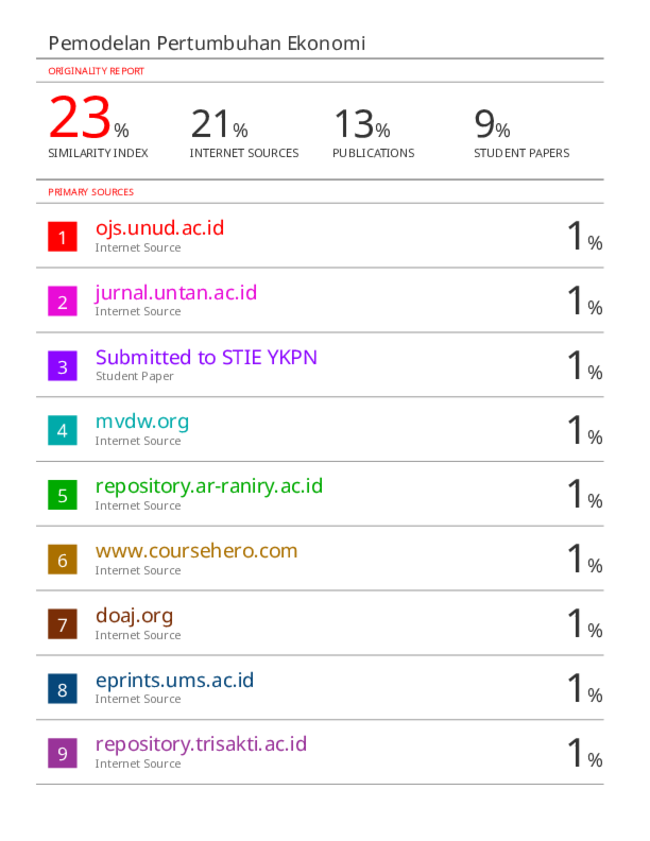Select the dark blue number 8 badge
The width and height of the screenshot is (650, 841).
62,689
